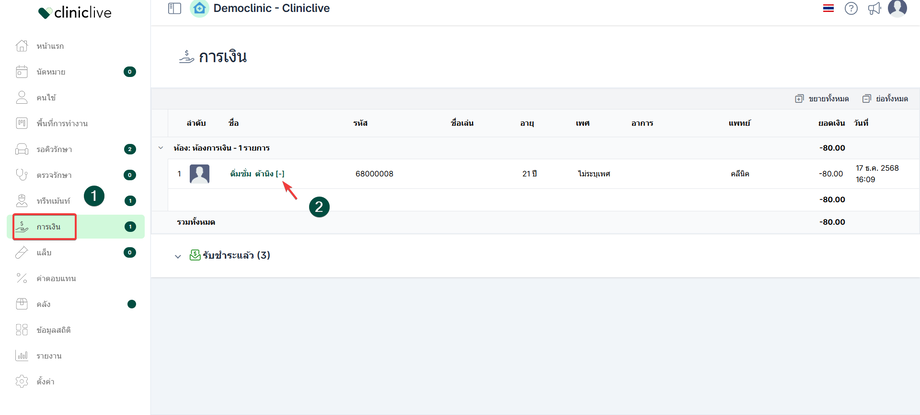Select คนไข้ patients menu item
The height and width of the screenshot is (415, 920).
coord(48,98)
